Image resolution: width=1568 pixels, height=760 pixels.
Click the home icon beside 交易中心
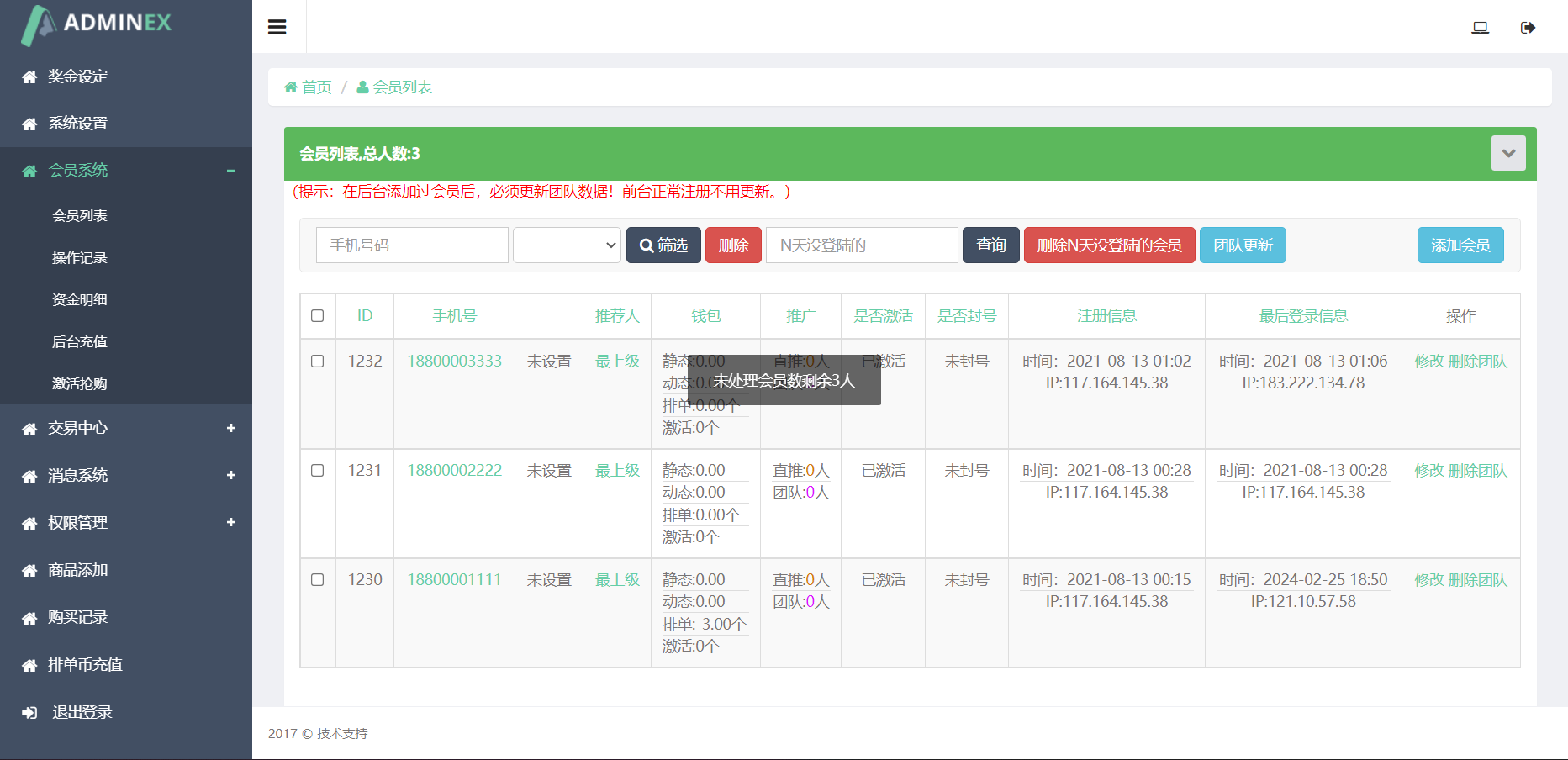click(x=29, y=430)
